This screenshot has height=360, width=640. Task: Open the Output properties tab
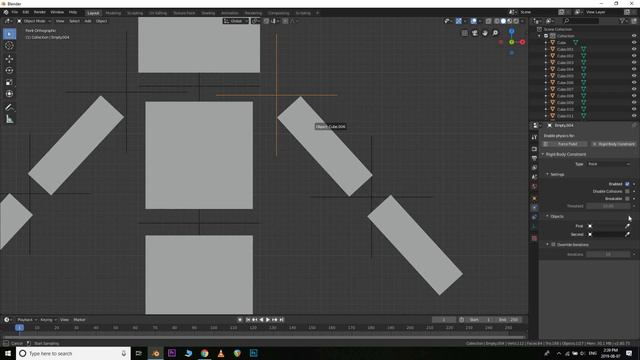(534, 158)
